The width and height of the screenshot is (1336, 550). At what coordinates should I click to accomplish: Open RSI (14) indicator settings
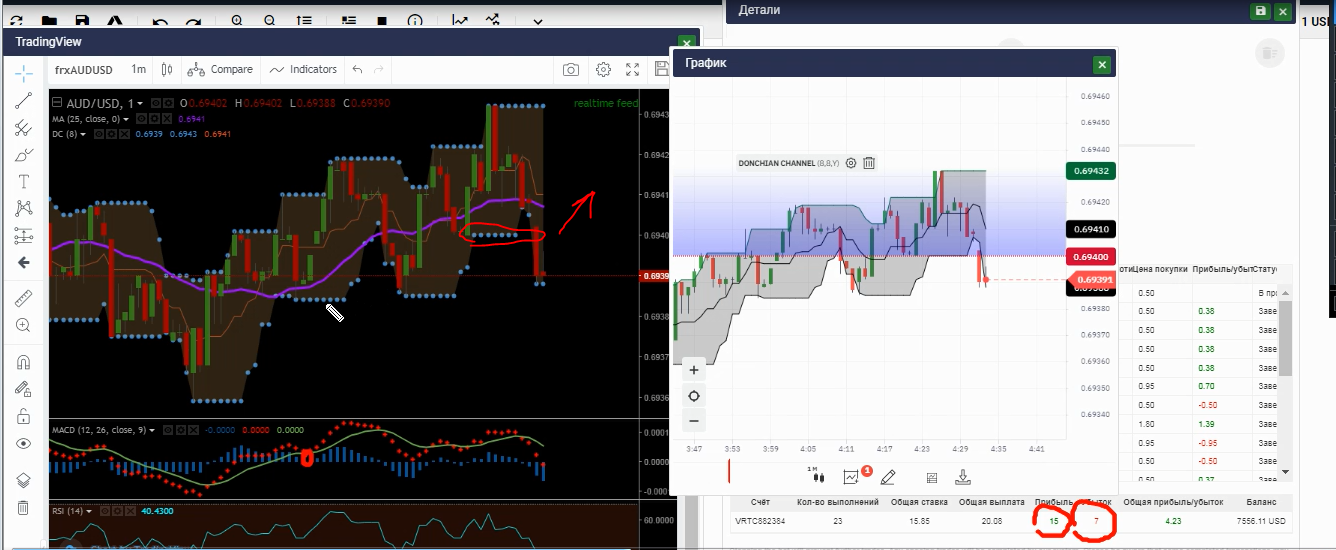point(117,511)
